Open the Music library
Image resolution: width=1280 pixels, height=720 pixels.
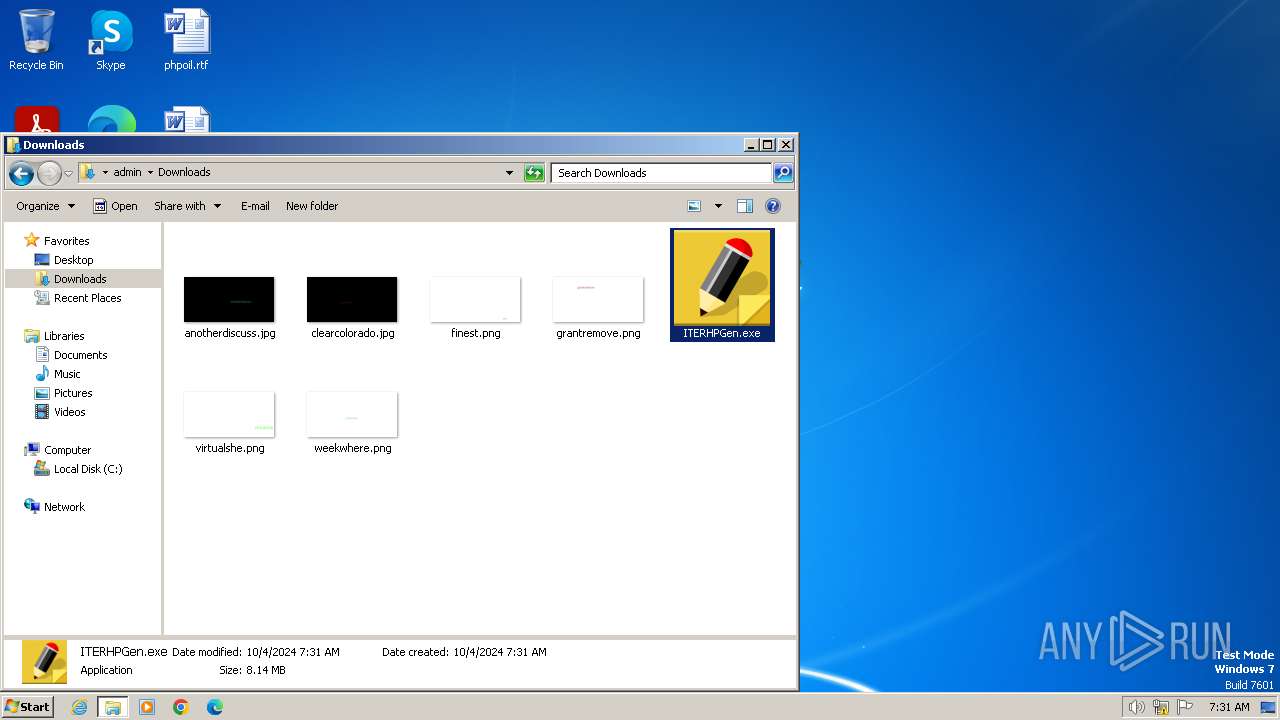click(67, 374)
